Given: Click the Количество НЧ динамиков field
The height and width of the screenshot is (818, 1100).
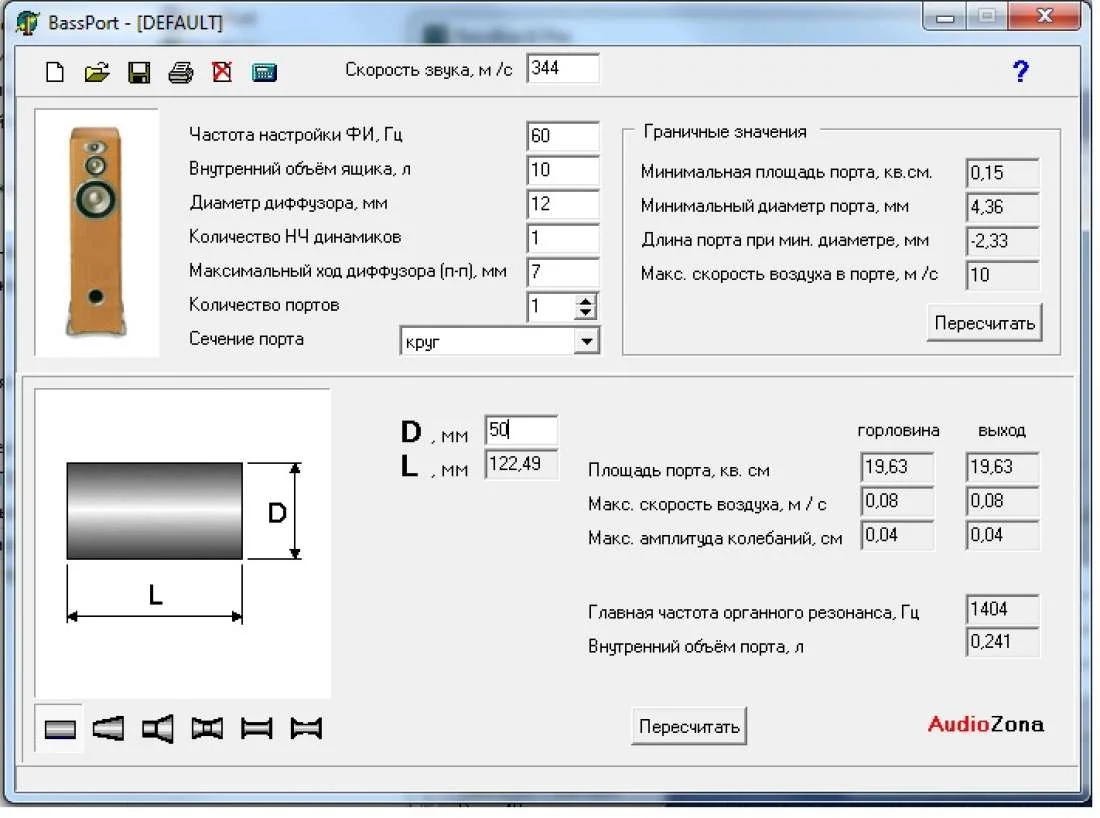Looking at the screenshot, I should tap(563, 238).
